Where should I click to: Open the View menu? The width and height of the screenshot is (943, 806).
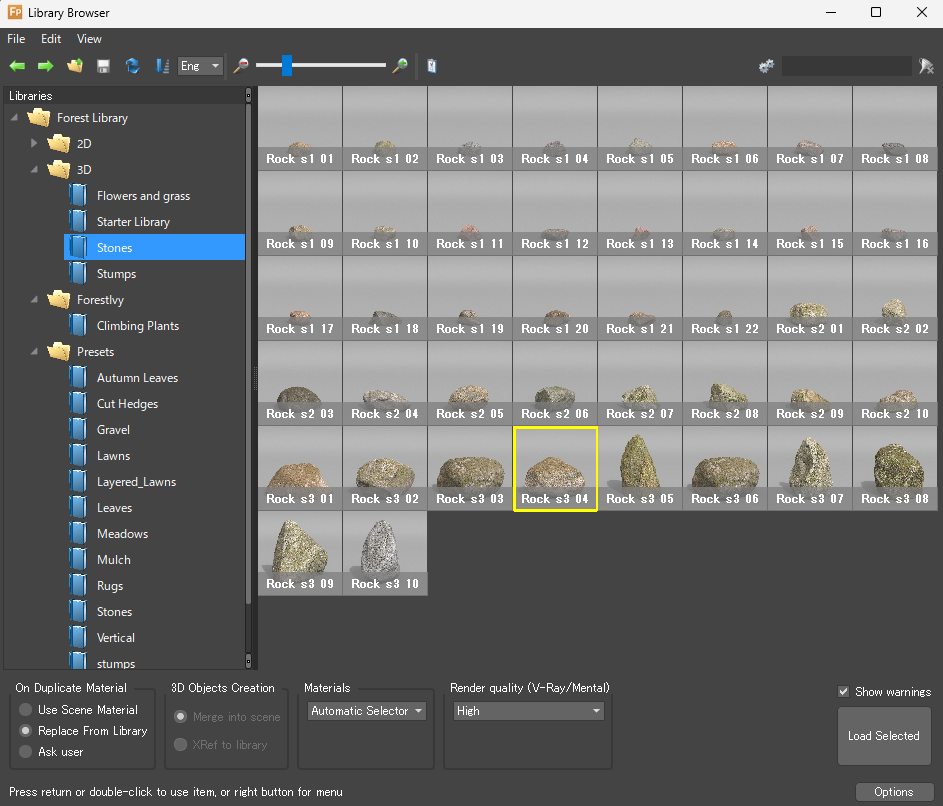click(89, 39)
